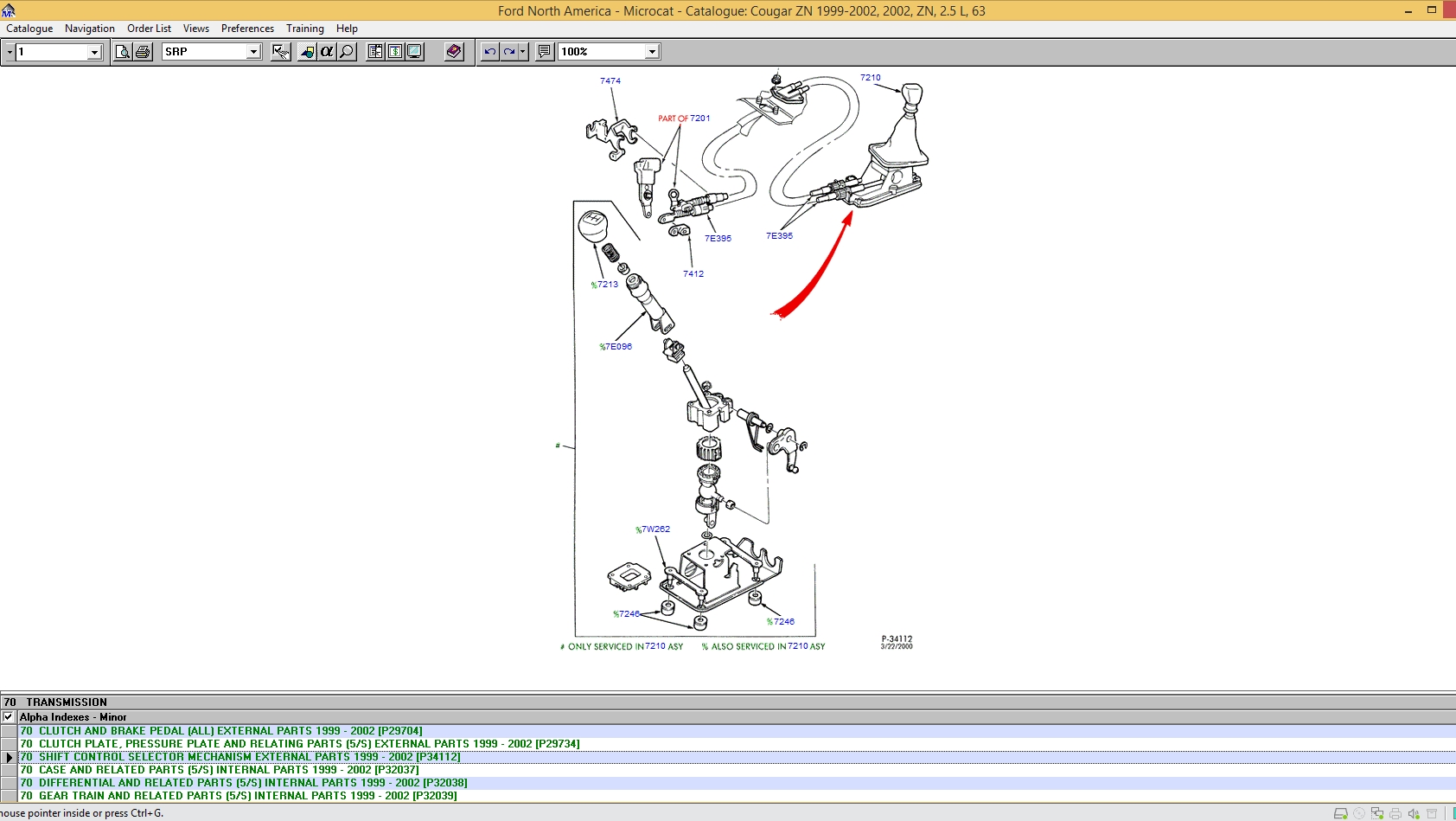Click the Microcat app icon in title bar
The width and height of the screenshot is (1456, 821).
click(x=9, y=10)
